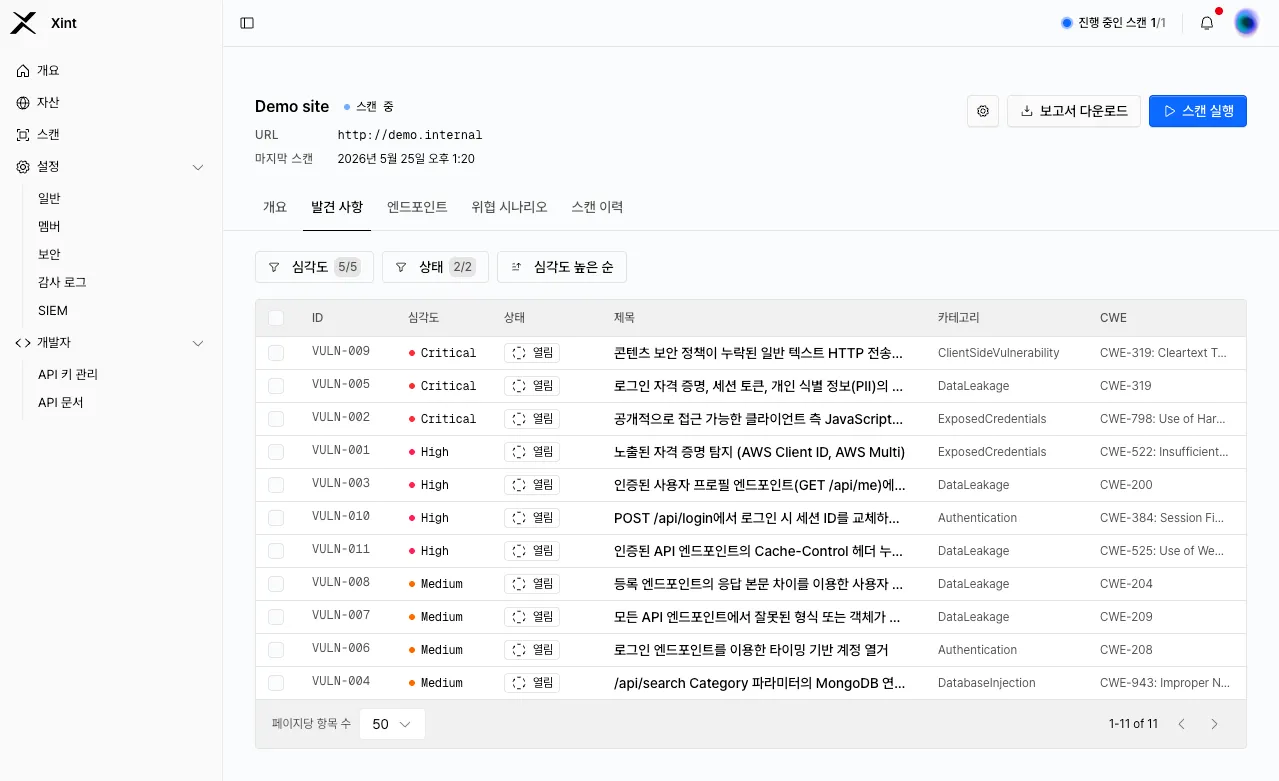The height and width of the screenshot is (781, 1279).
Task: Select the VULN-003 row checkbox
Action: [x=276, y=485]
